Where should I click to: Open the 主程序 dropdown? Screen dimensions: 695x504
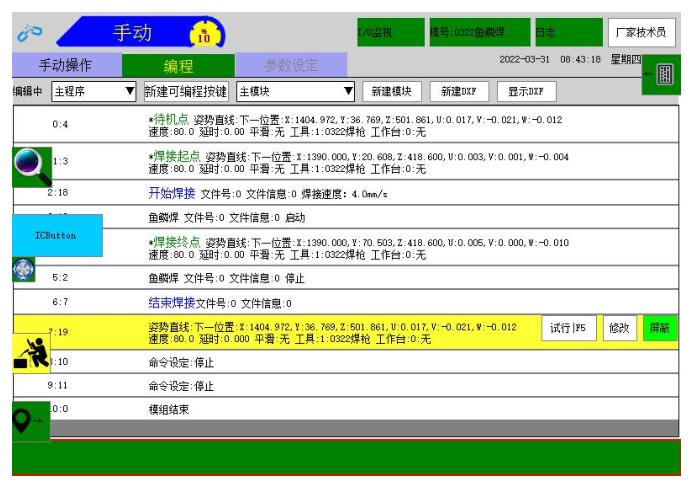94,91
